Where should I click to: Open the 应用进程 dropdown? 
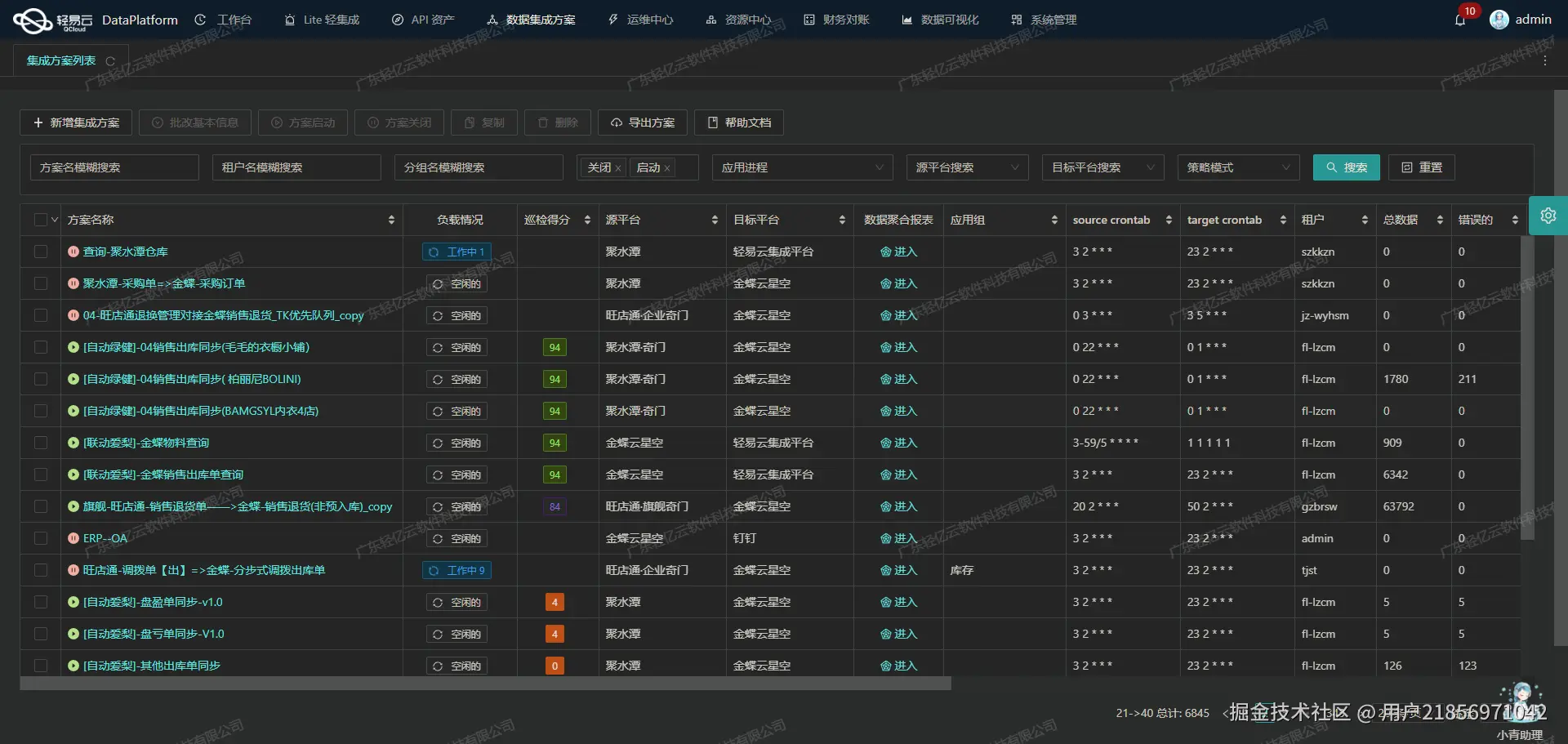802,167
